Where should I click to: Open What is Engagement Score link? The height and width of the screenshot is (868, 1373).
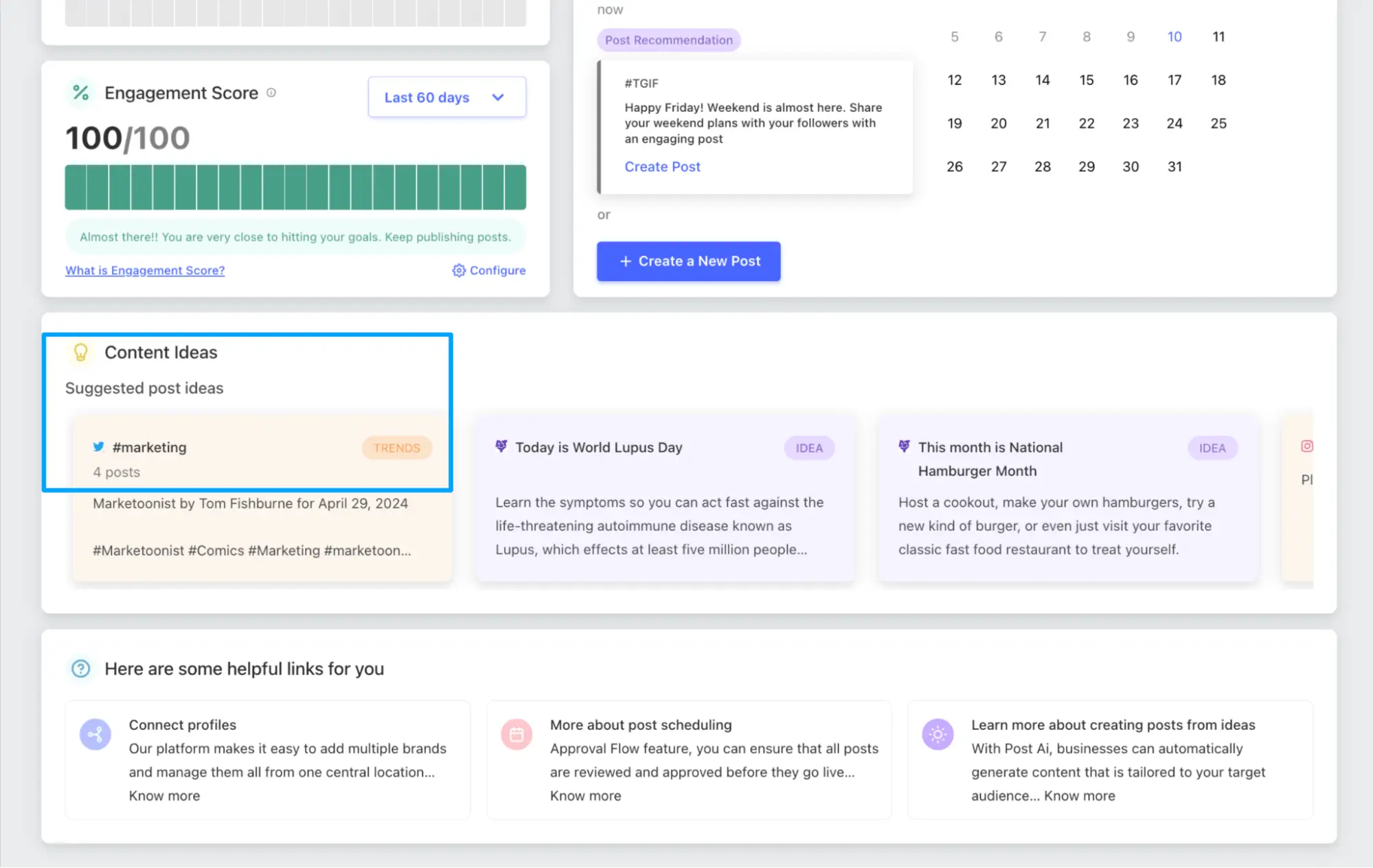point(145,271)
